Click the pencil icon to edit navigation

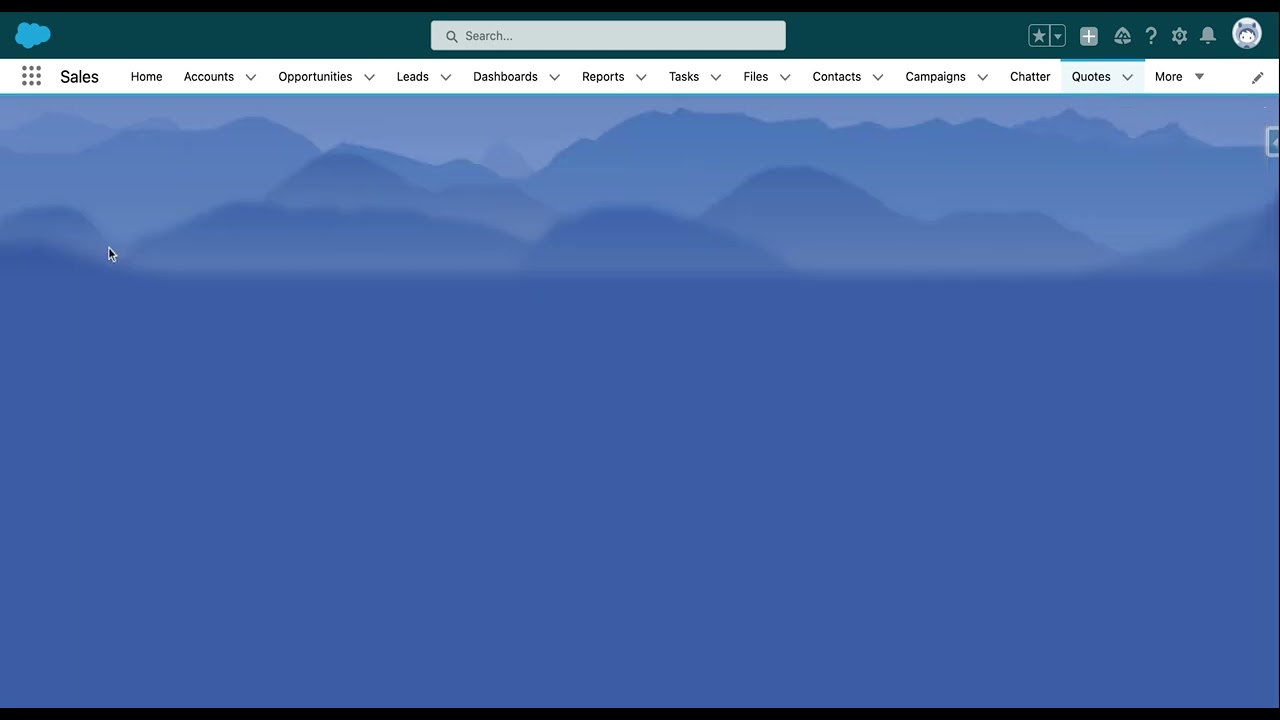pyautogui.click(x=1258, y=77)
